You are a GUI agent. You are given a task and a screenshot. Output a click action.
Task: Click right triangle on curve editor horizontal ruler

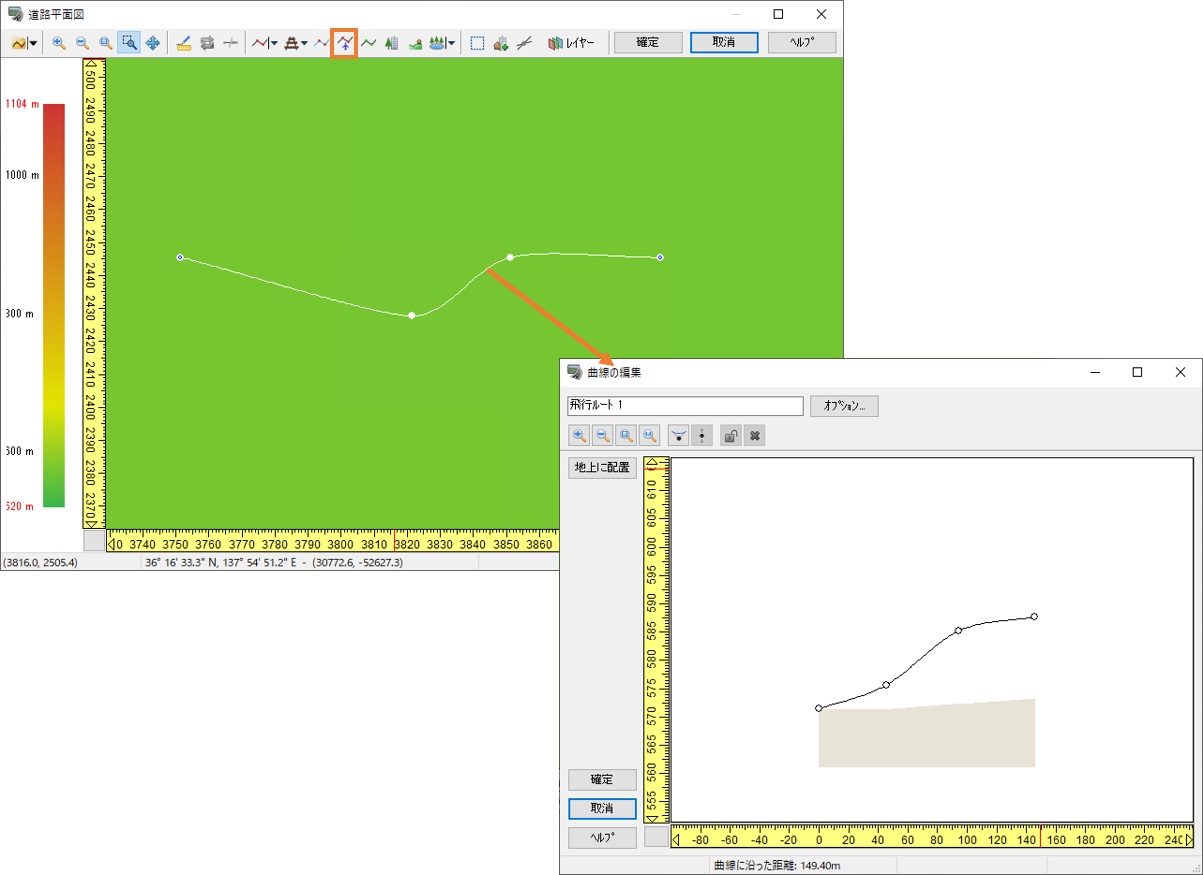[1188, 840]
